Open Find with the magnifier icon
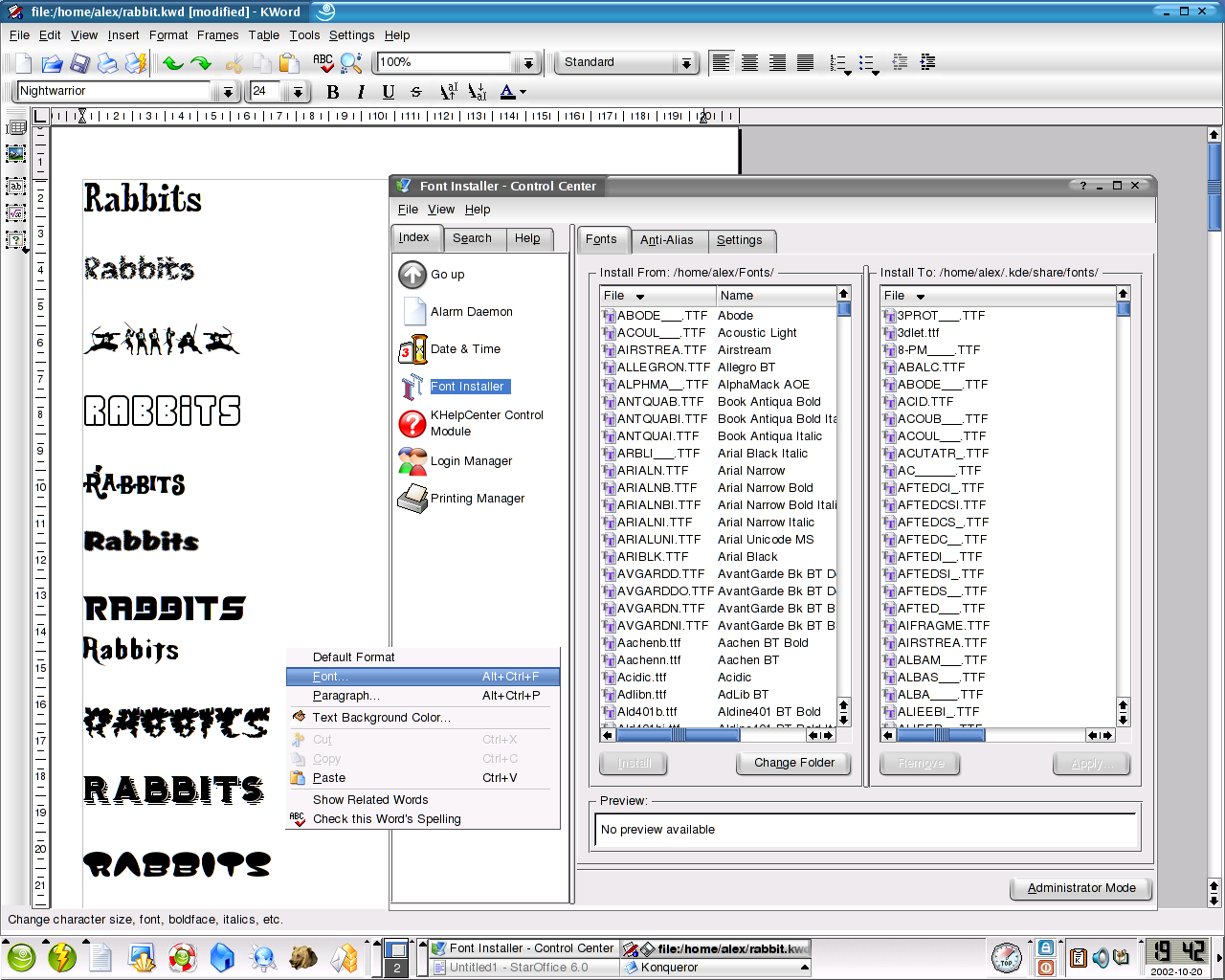Image resolution: width=1225 pixels, height=980 pixels. coord(351,63)
